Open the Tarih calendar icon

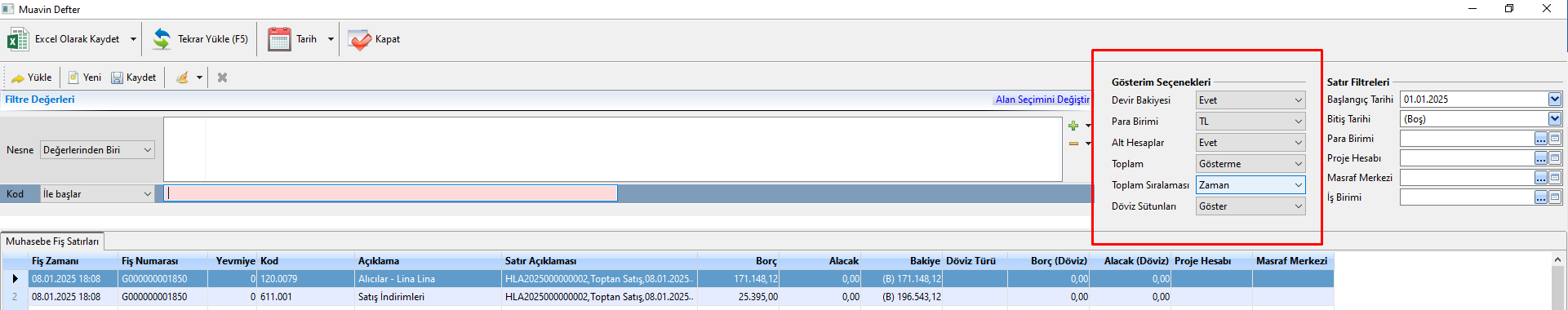click(279, 39)
